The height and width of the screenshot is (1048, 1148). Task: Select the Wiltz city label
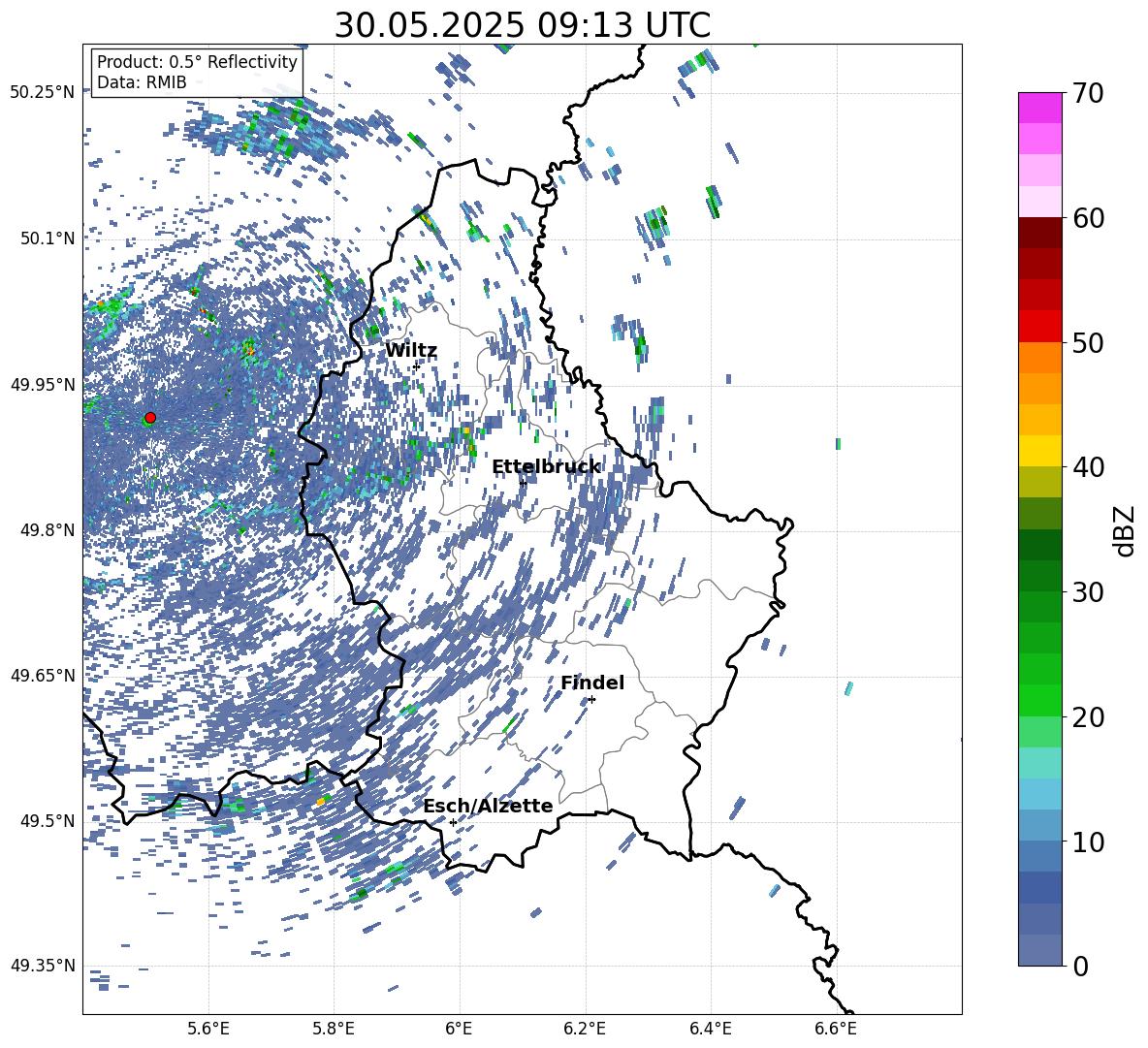pos(411,351)
